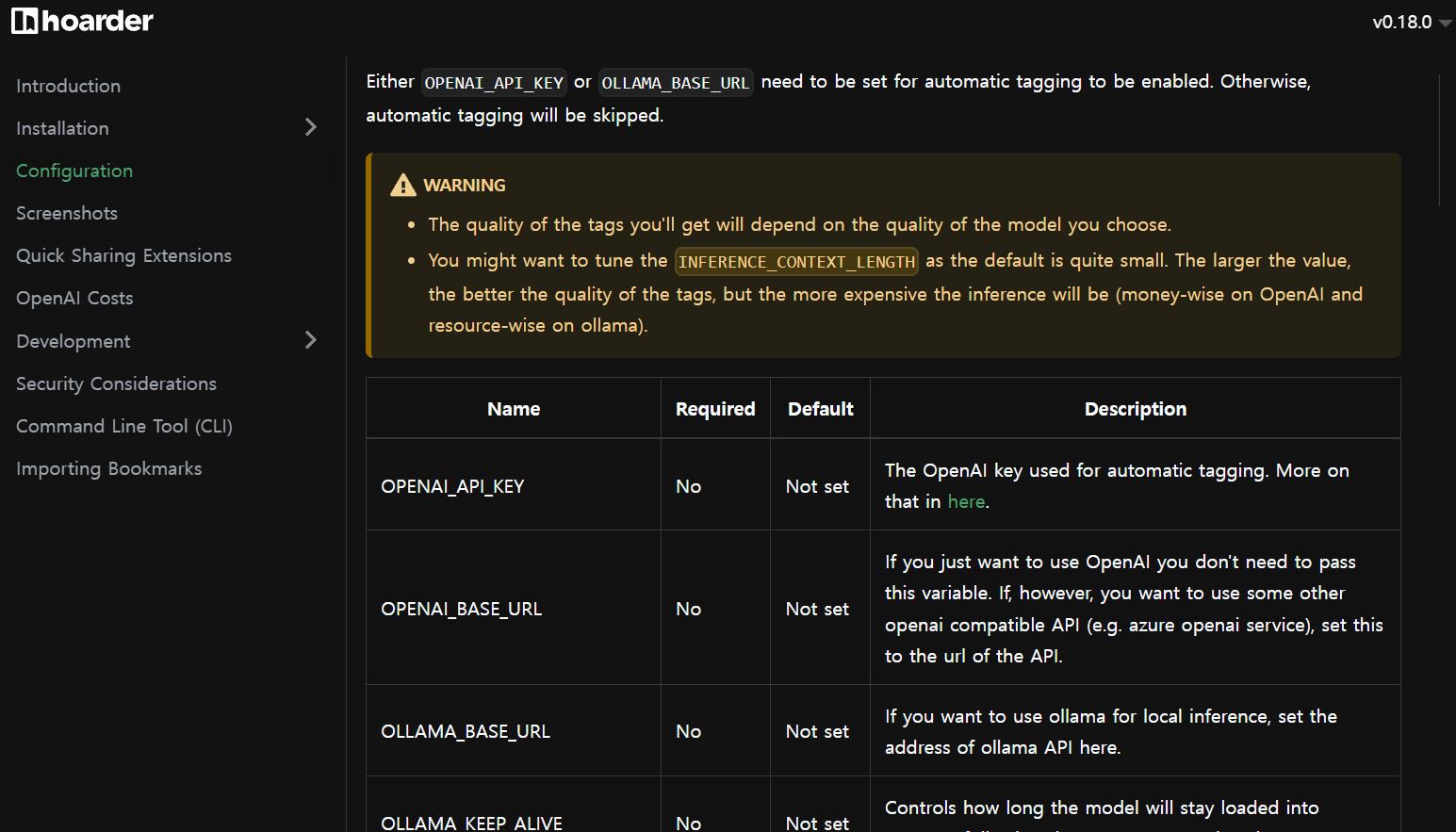Click the hoarder brand name text

click(98, 21)
